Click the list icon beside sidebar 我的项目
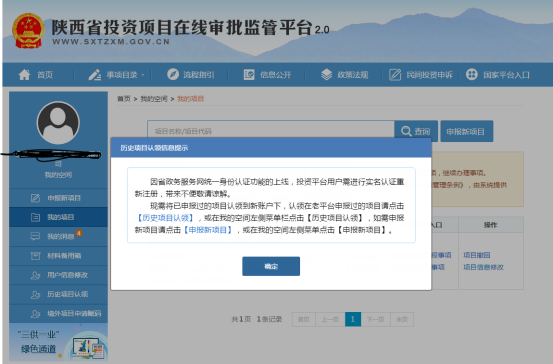 35,217
